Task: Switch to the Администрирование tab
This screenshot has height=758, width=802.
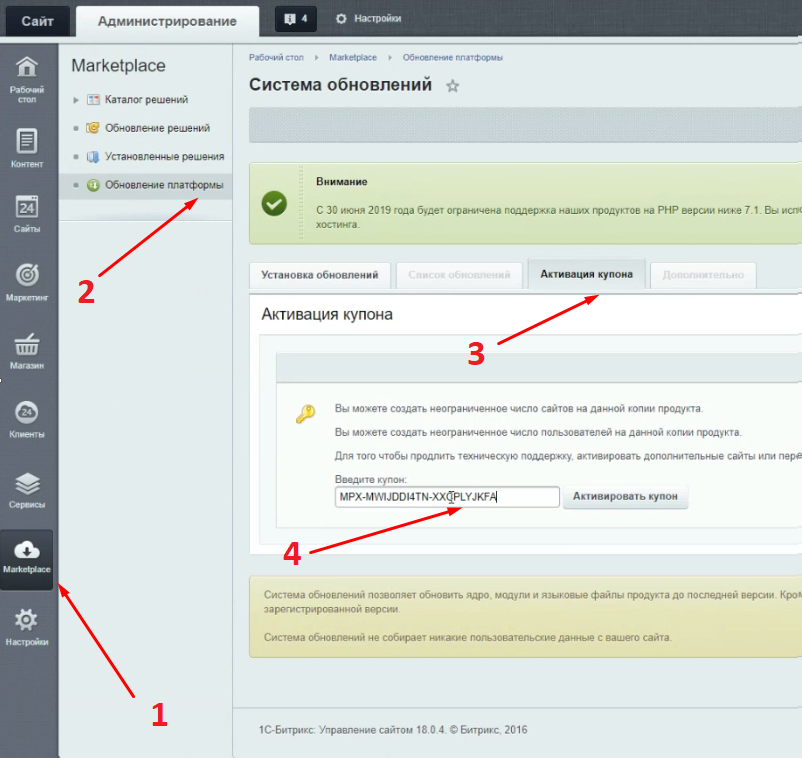Action: click(167, 21)
